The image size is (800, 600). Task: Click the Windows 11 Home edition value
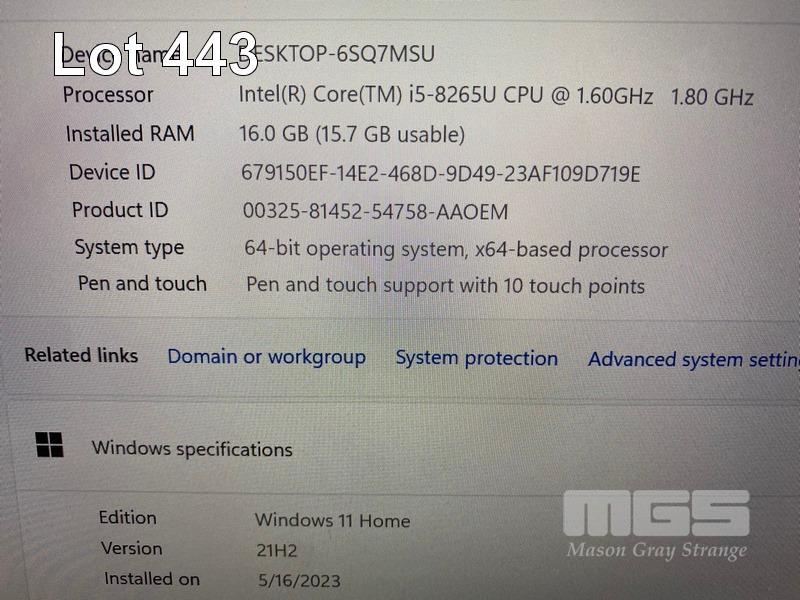[x=332, y=520]
